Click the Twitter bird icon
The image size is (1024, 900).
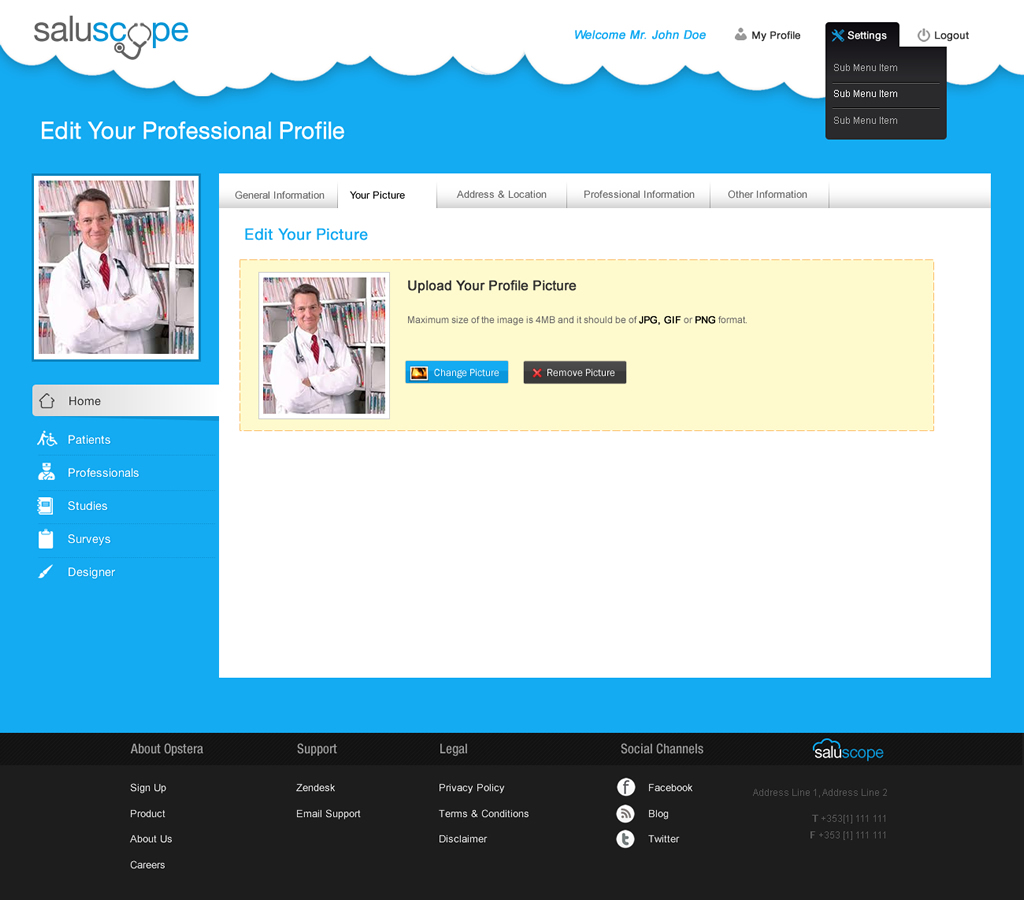(x=625, y=838)
